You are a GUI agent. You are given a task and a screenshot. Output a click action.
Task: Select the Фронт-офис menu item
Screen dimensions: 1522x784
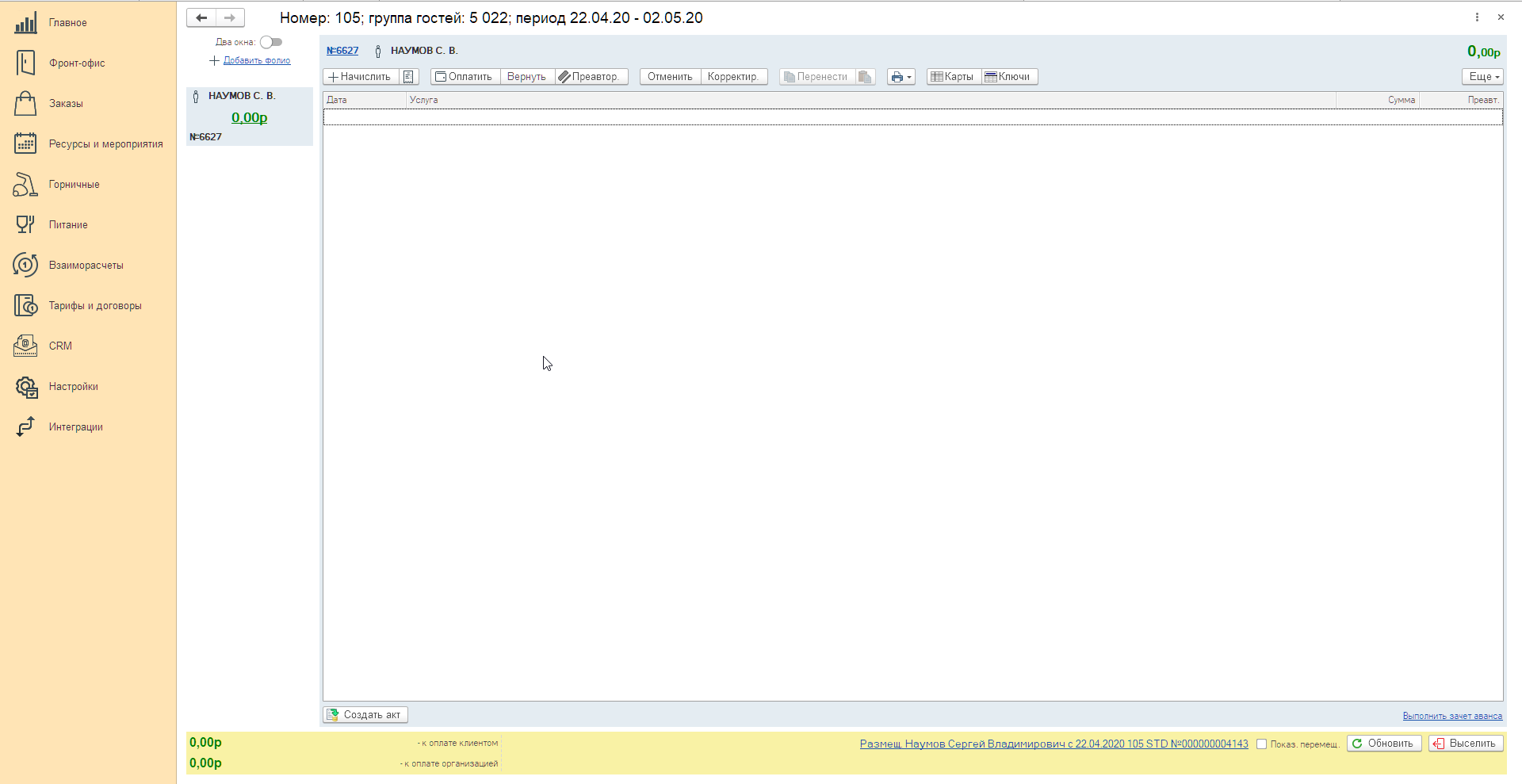[x=77, y=63]
